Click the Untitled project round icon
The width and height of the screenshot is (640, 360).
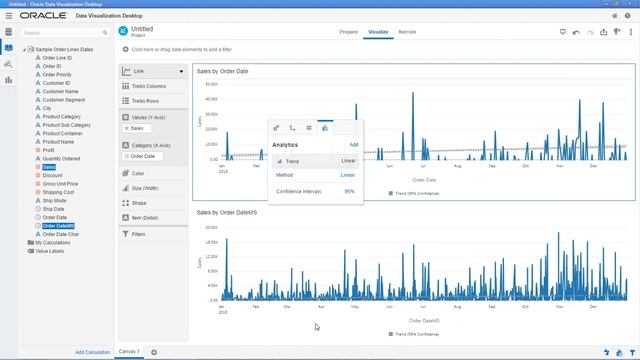(x=123, y=31)
